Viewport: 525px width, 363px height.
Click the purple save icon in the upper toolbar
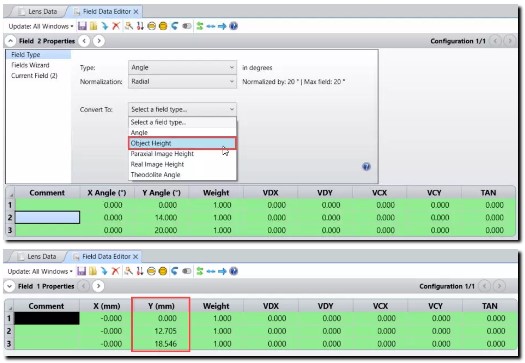82,26
